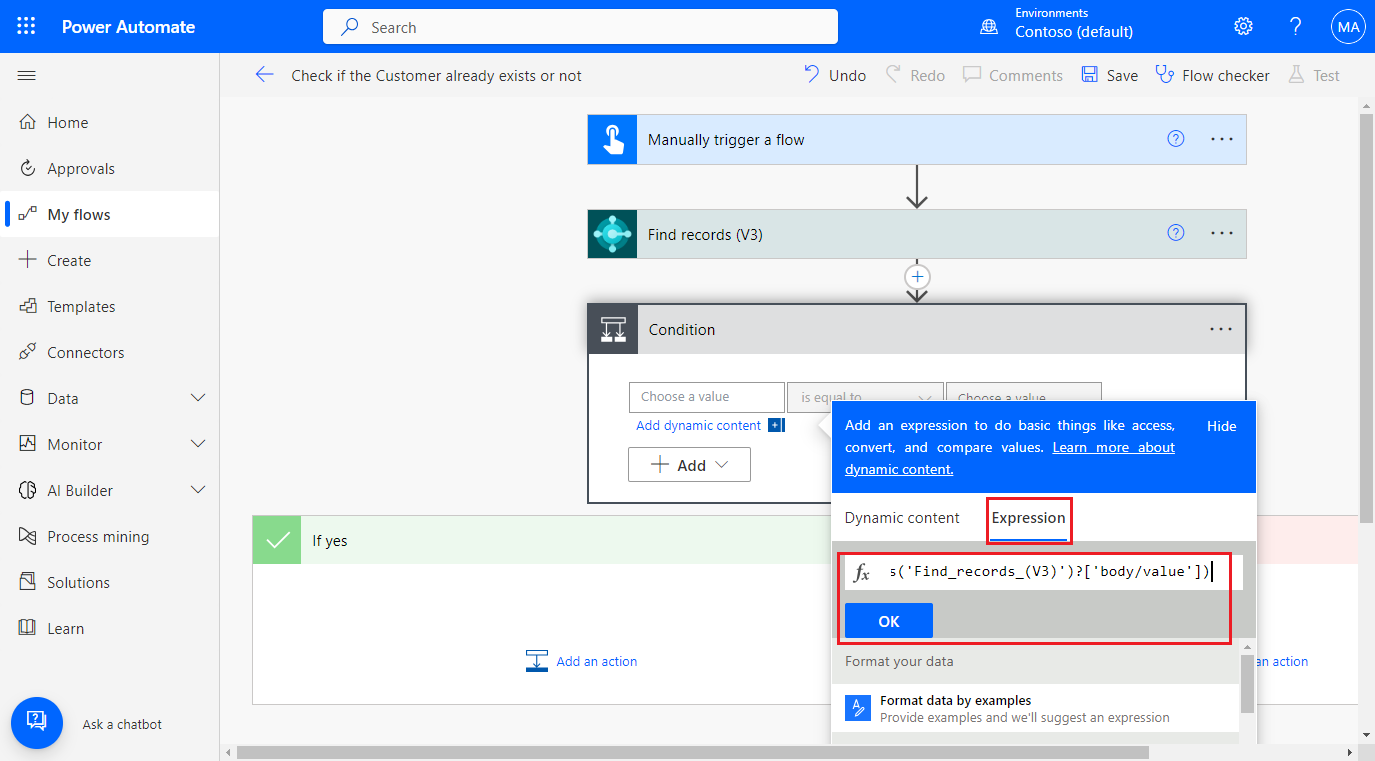Select the Format data by examples icon
Viewport: 1375px width, 761px height.
(x=857, y=707)
